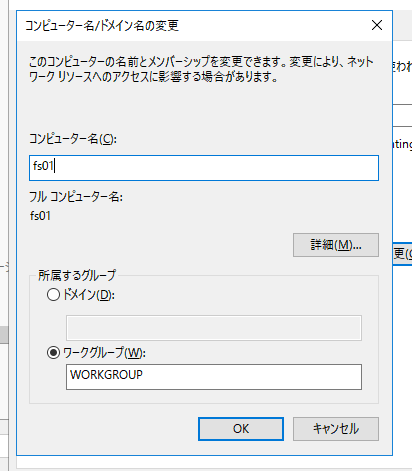Screen dimensions: 412x471
Task: Click the コンピューター名(C): label
Action: (73, 139)
